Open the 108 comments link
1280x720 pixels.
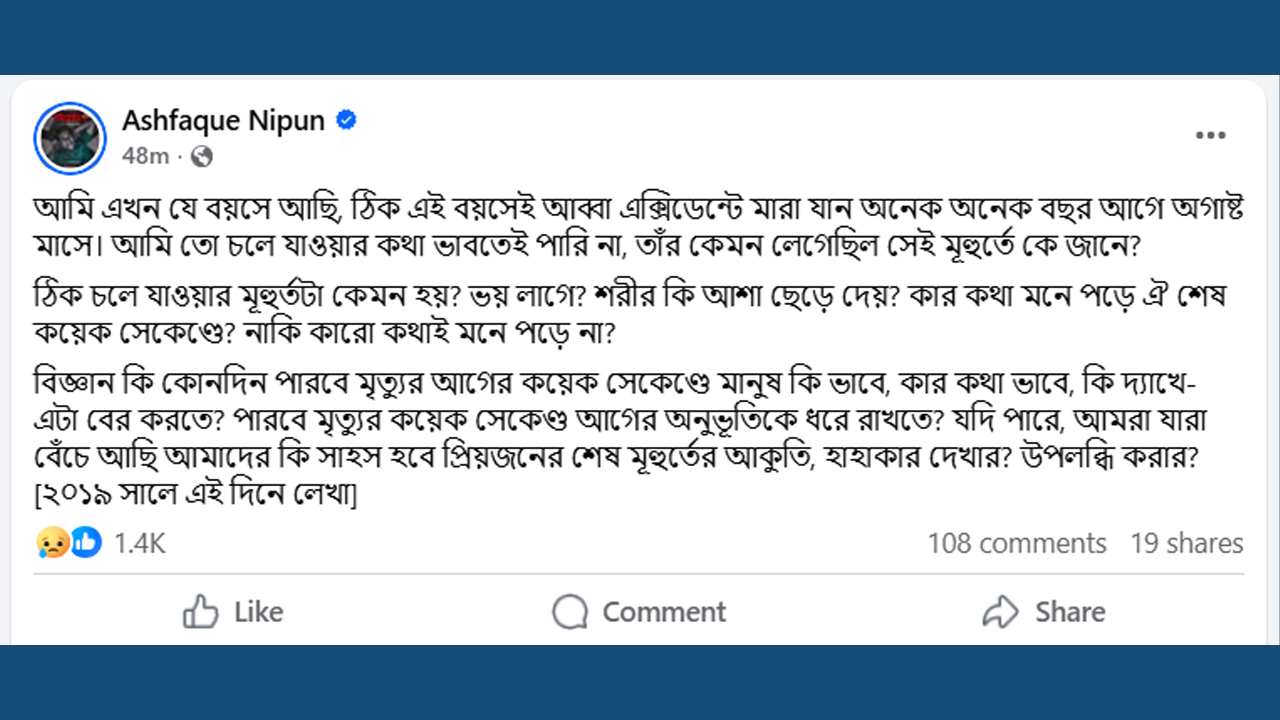point(1016,544)
